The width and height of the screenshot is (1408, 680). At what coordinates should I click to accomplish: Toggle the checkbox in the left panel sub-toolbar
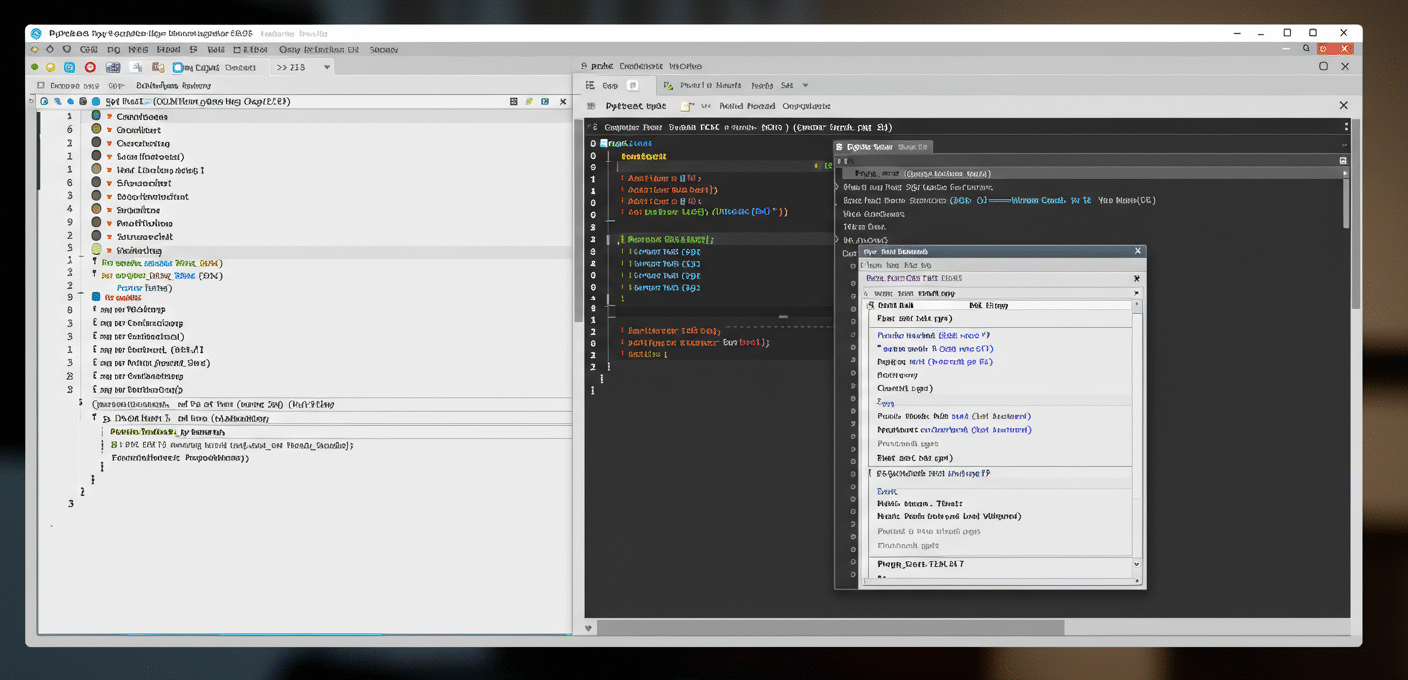pos(41,86)
